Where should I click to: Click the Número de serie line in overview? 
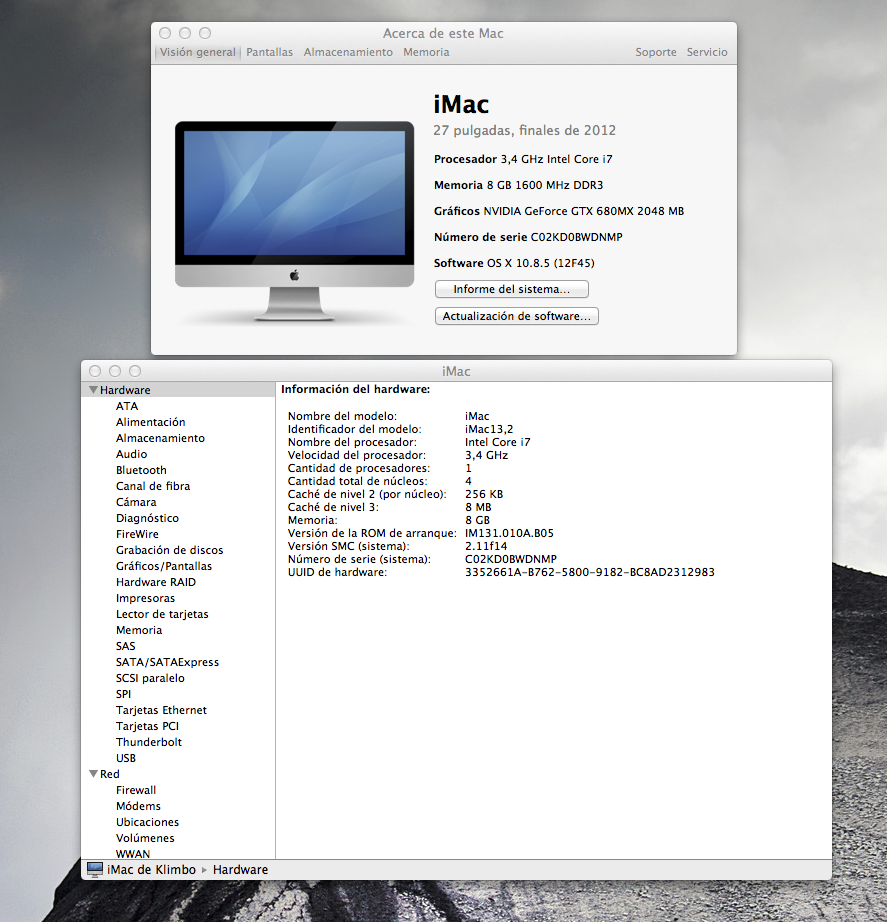pyautogui.click(x=528, y=238)
